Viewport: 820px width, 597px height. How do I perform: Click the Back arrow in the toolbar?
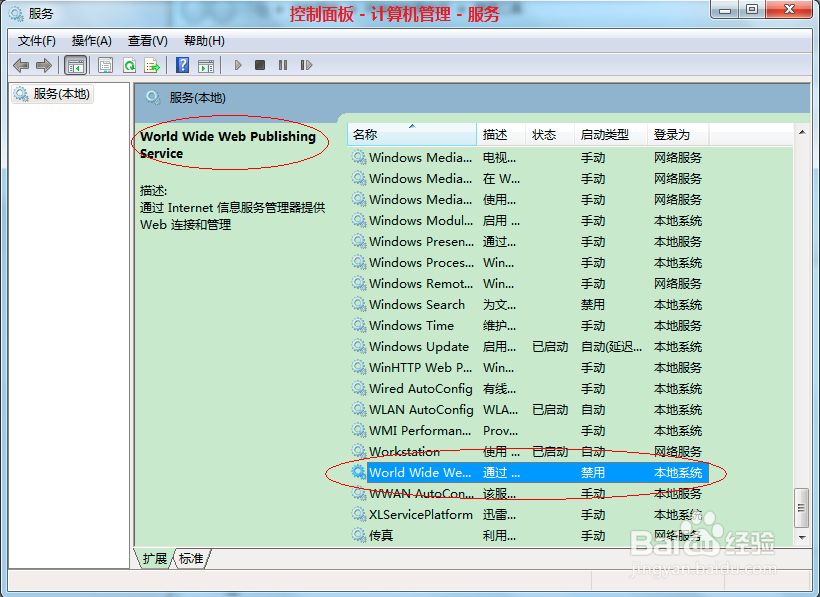(21, 65)
